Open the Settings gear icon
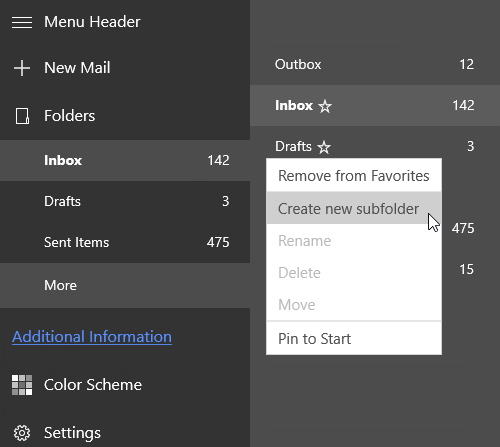The width and height of the screenshot is (500, 447). (22, 433)
